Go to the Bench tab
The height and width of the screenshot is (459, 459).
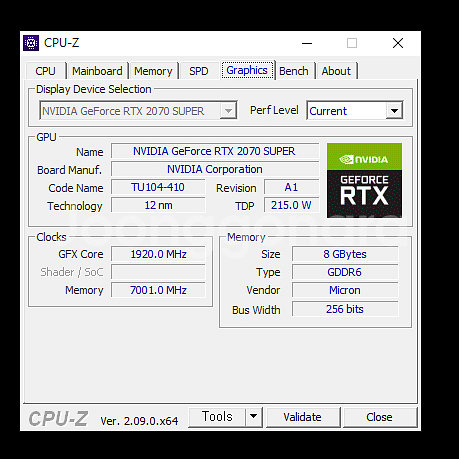click(x=294, y=71)
